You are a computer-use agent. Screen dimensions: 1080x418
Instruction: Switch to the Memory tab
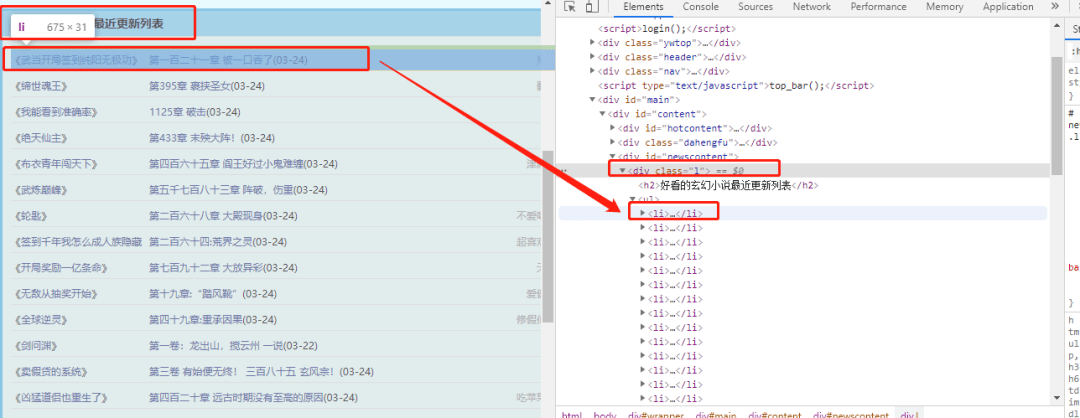pyautogui.click(x=944, y=7)
